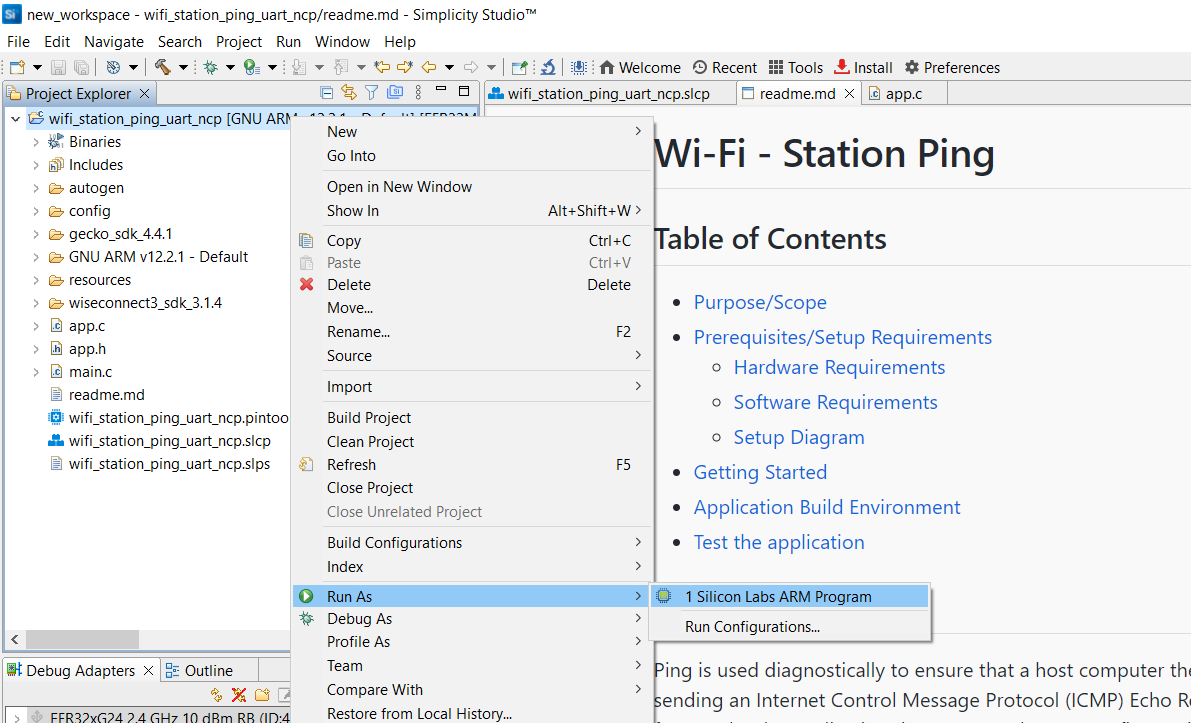Follow the Hardware Requirements link

[x=839, y=367]
